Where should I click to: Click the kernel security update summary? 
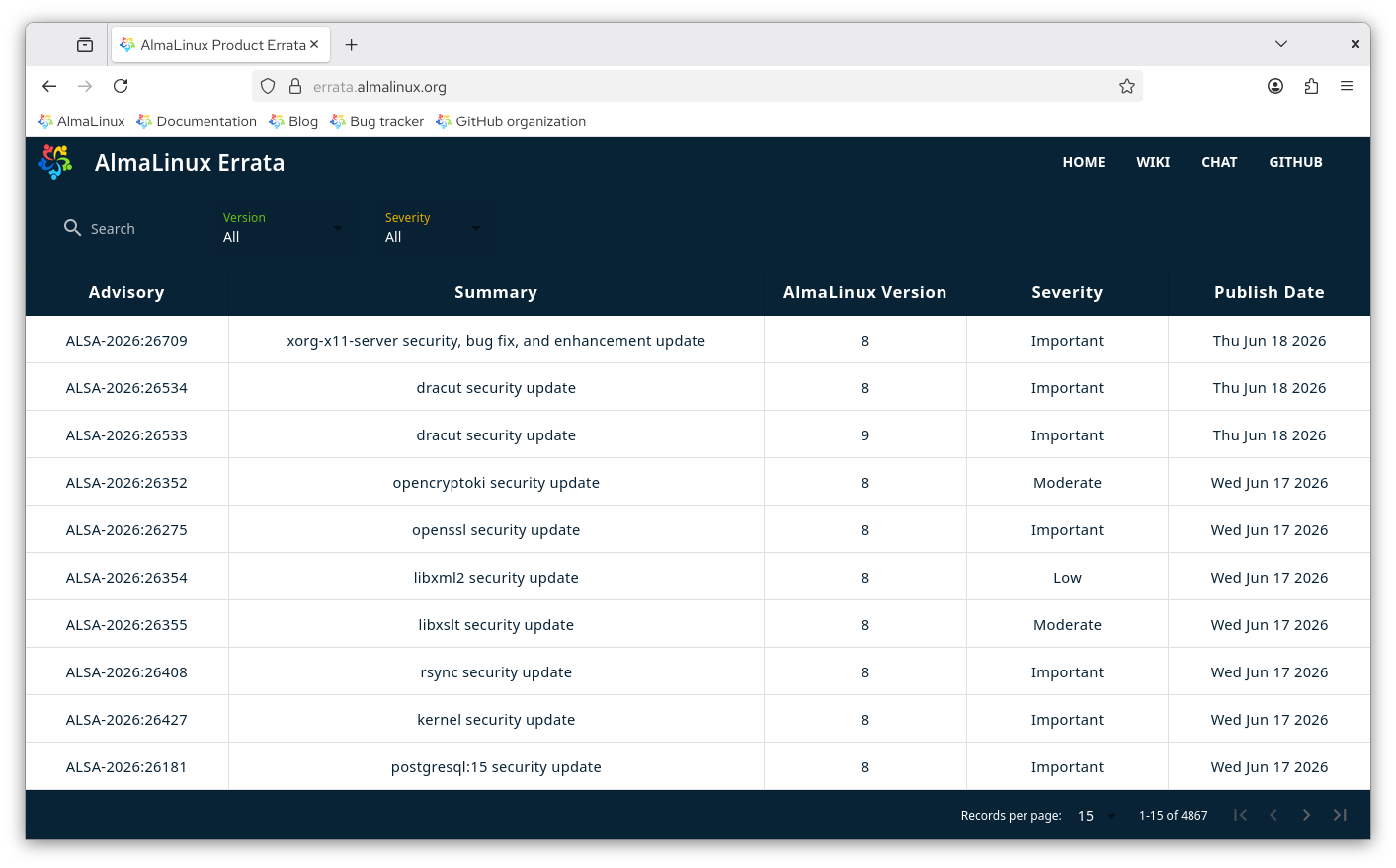(496, 720)
